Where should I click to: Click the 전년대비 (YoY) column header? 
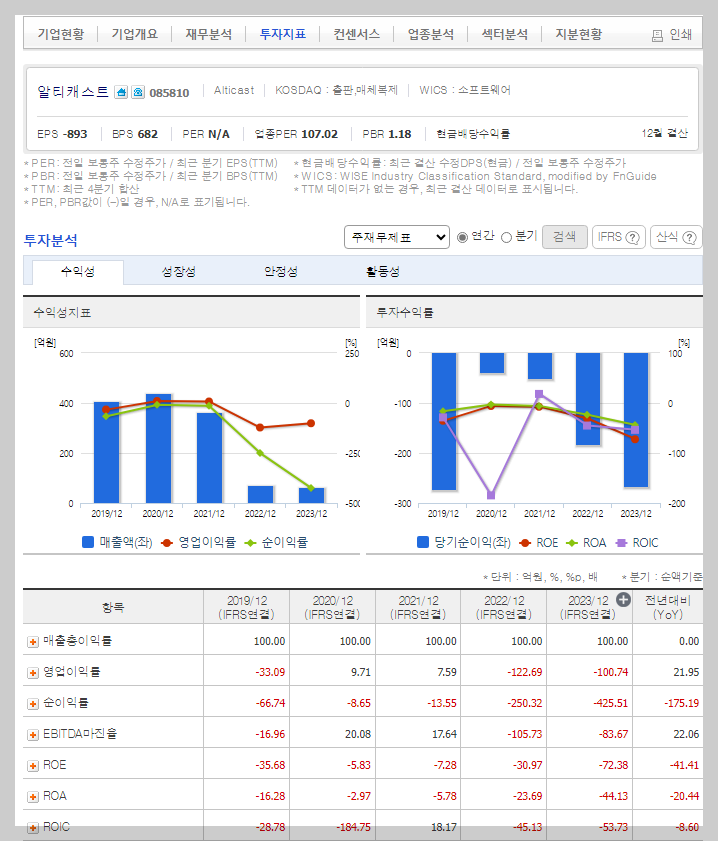(668, 607)
